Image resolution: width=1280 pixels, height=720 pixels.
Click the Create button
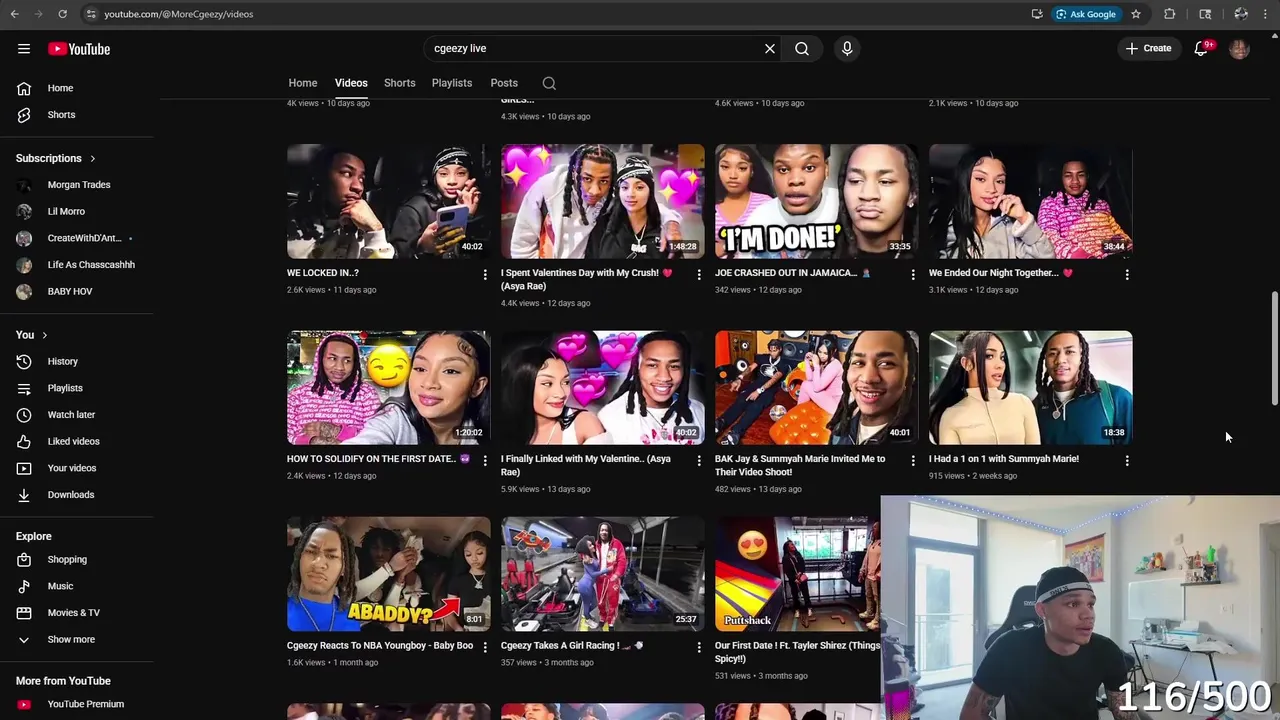point(1148,48)
